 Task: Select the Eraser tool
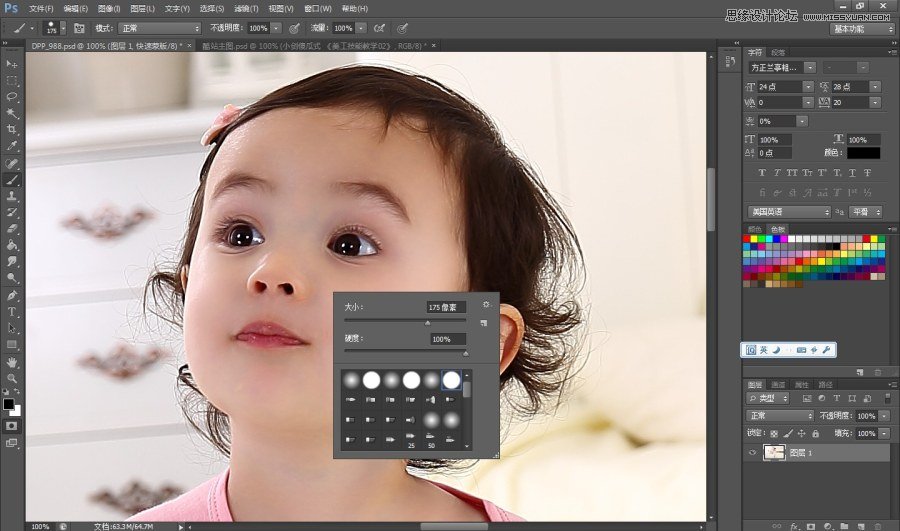pyautogui.click(x=11, y=228)
